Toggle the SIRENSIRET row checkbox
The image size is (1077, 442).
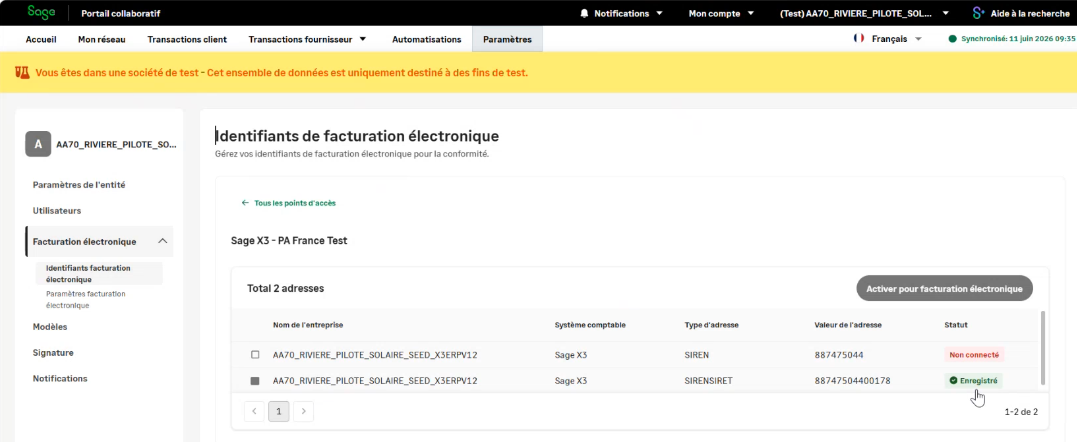pos(255,381)
